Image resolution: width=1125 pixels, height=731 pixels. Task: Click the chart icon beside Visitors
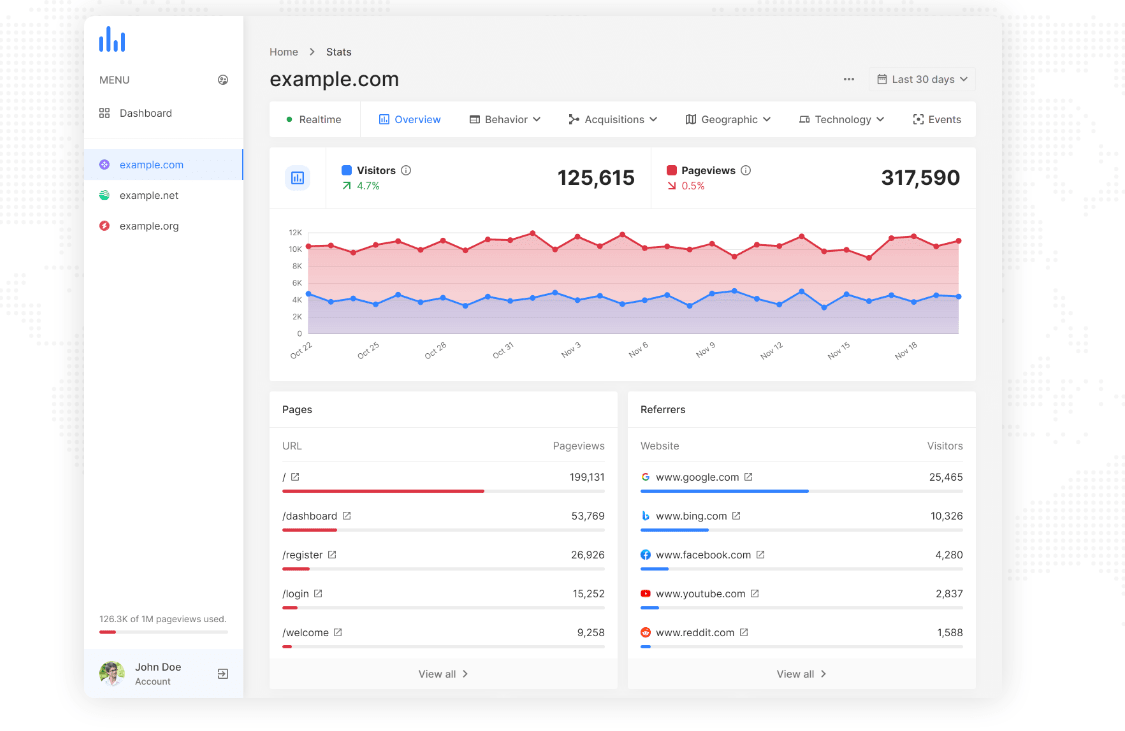[x=297, y=178]
